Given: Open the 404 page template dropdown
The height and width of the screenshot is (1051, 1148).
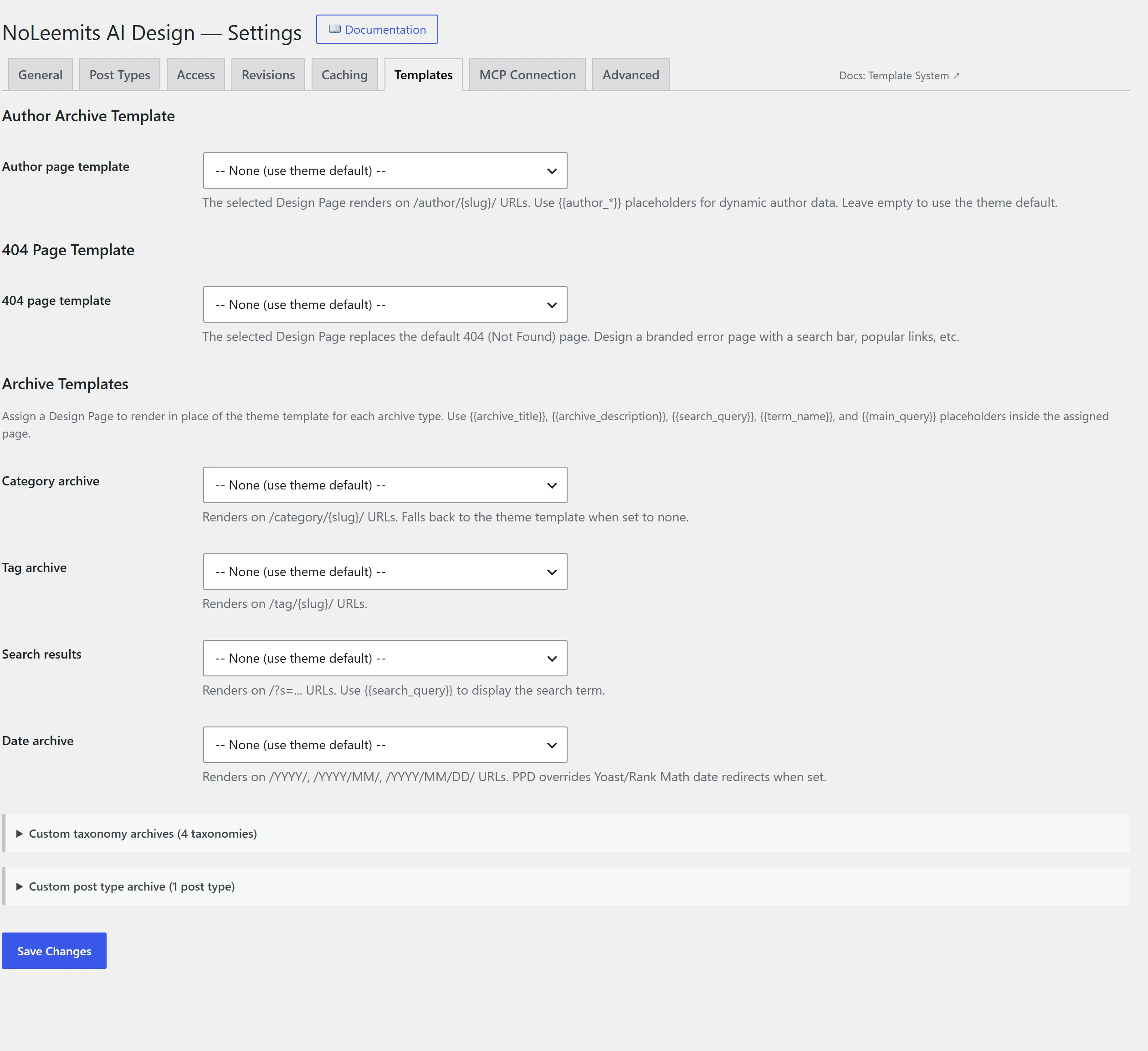Looking at the screenshot, I should [385, 304].
